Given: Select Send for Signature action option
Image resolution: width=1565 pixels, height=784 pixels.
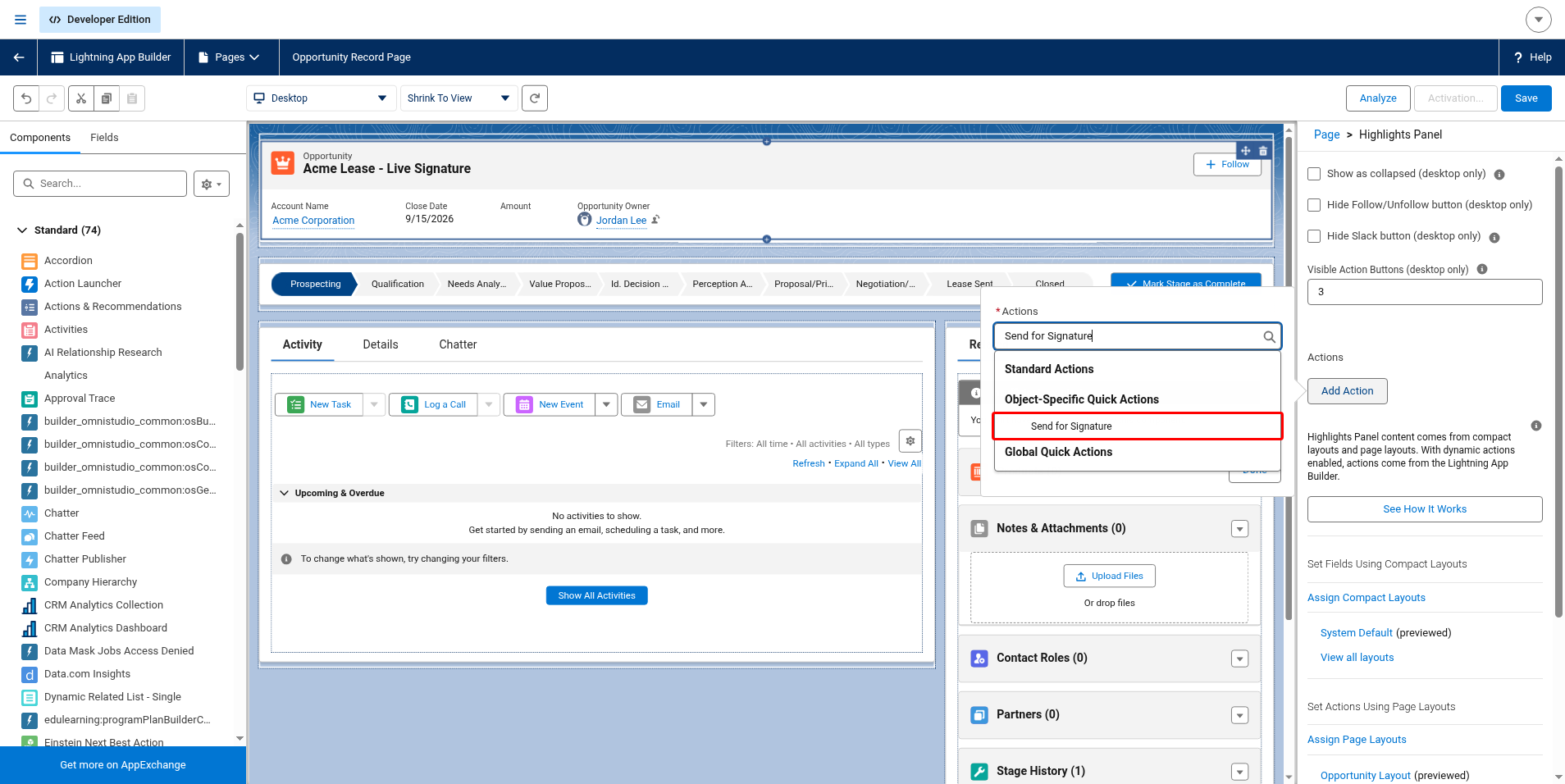Looking at the screenshot, I should 1137,426.
